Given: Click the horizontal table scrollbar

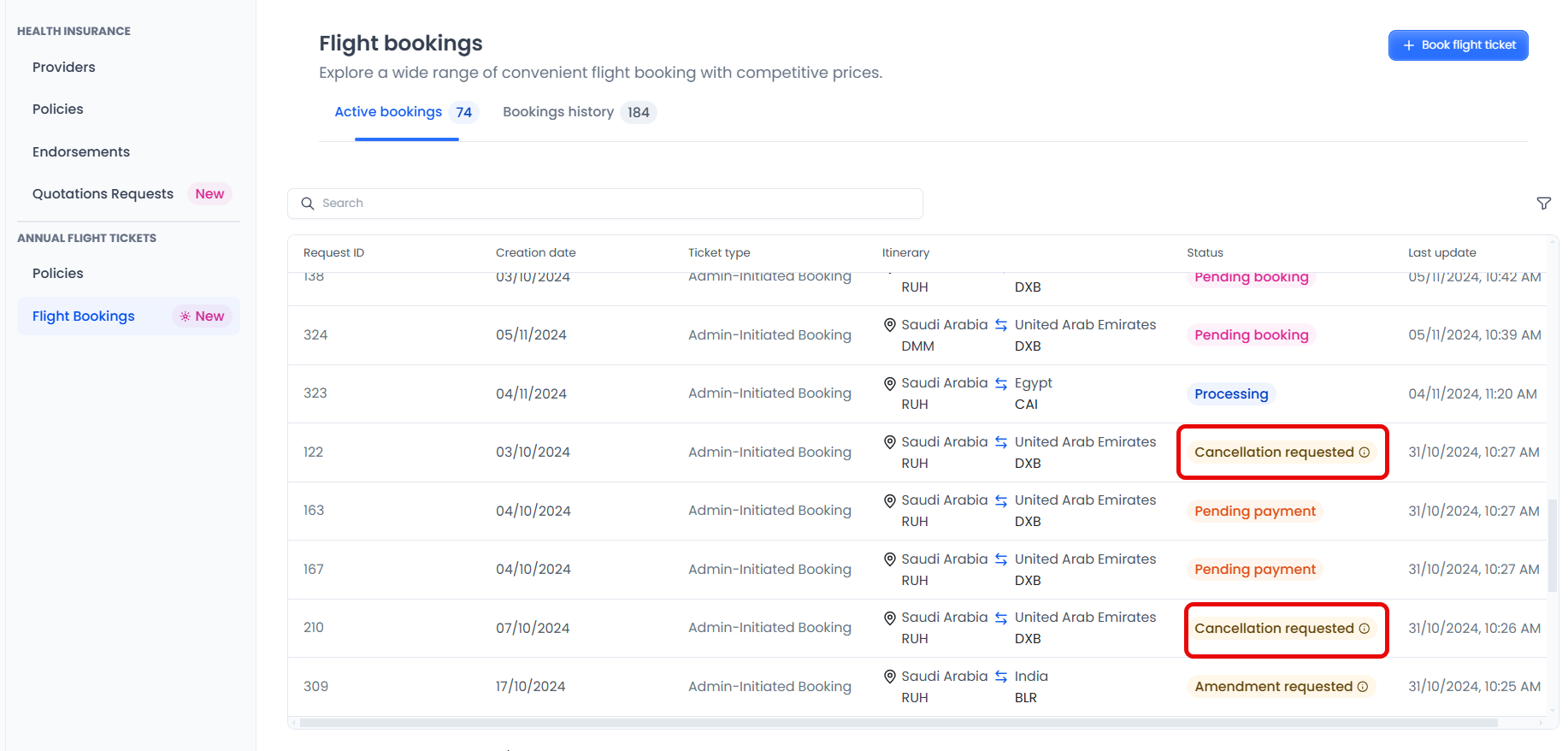Looking at the screenshot, I should (x=898, y=723).
